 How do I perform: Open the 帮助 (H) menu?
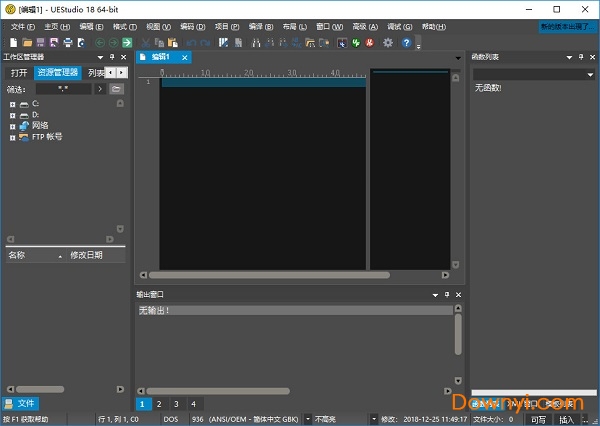coord(434,27)
